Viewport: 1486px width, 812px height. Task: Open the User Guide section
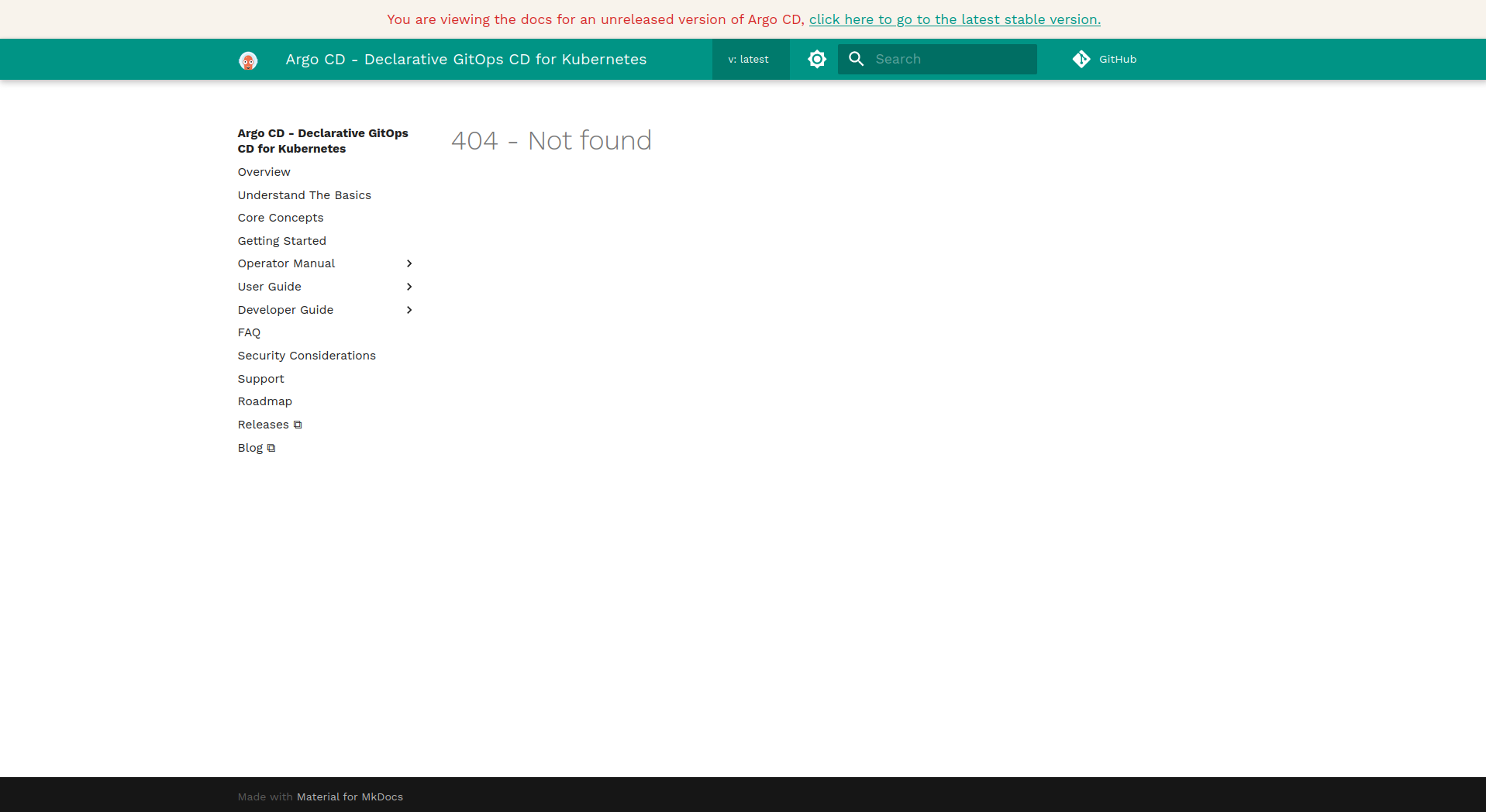269,287
